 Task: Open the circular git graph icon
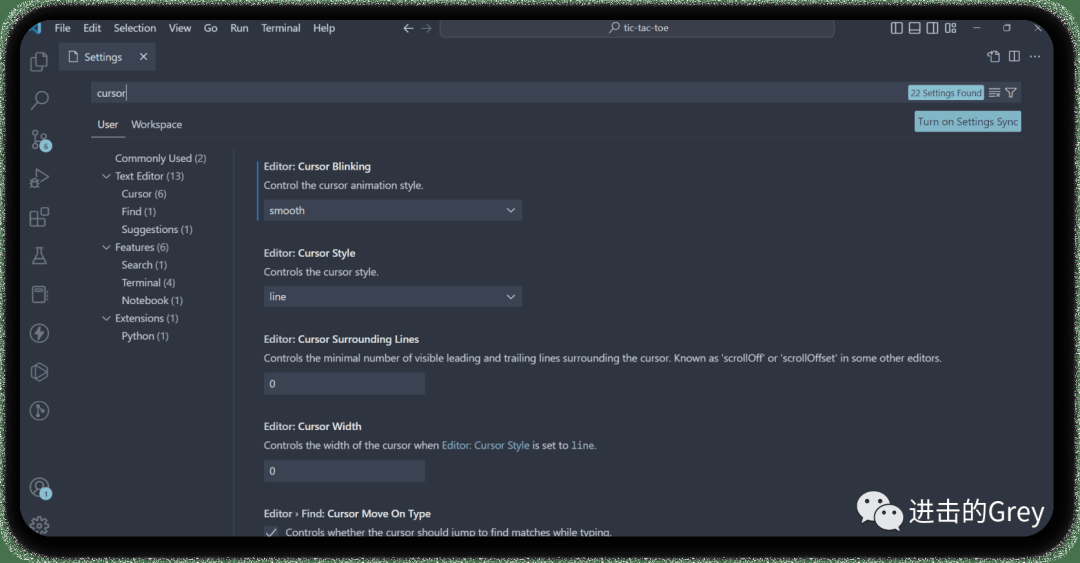39,411
